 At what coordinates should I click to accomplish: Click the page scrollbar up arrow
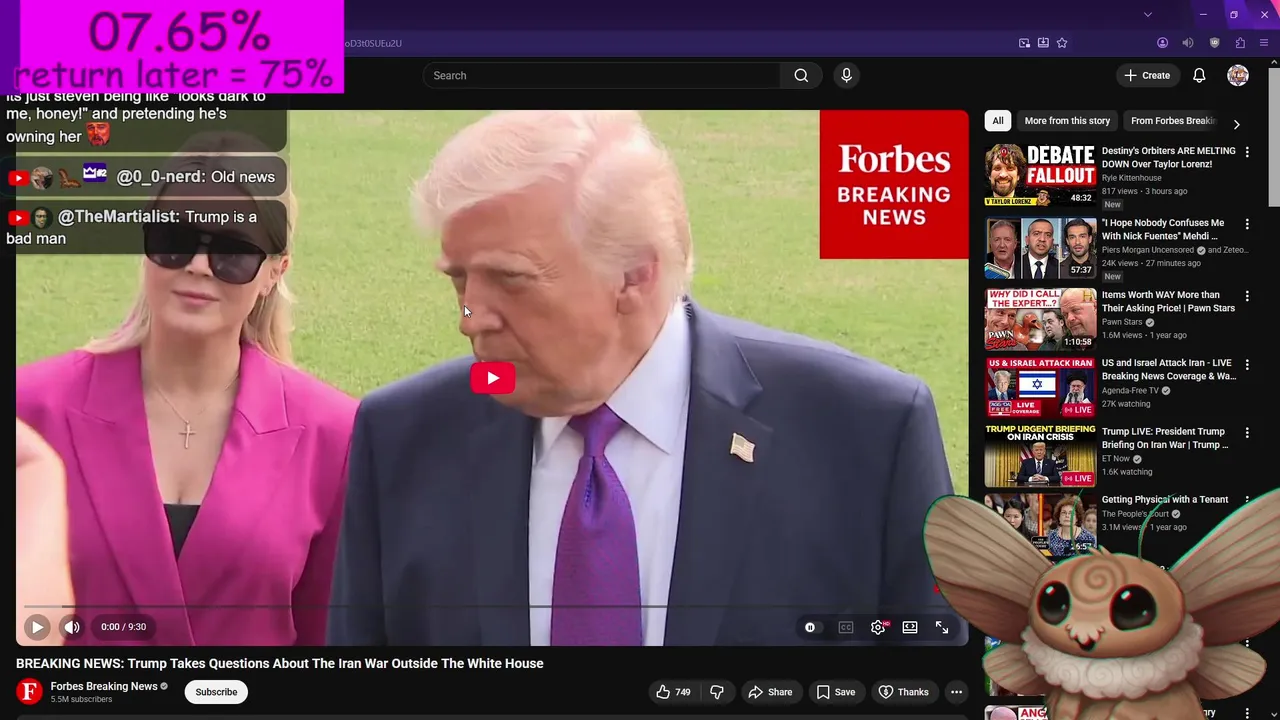tap(1275, 62)
